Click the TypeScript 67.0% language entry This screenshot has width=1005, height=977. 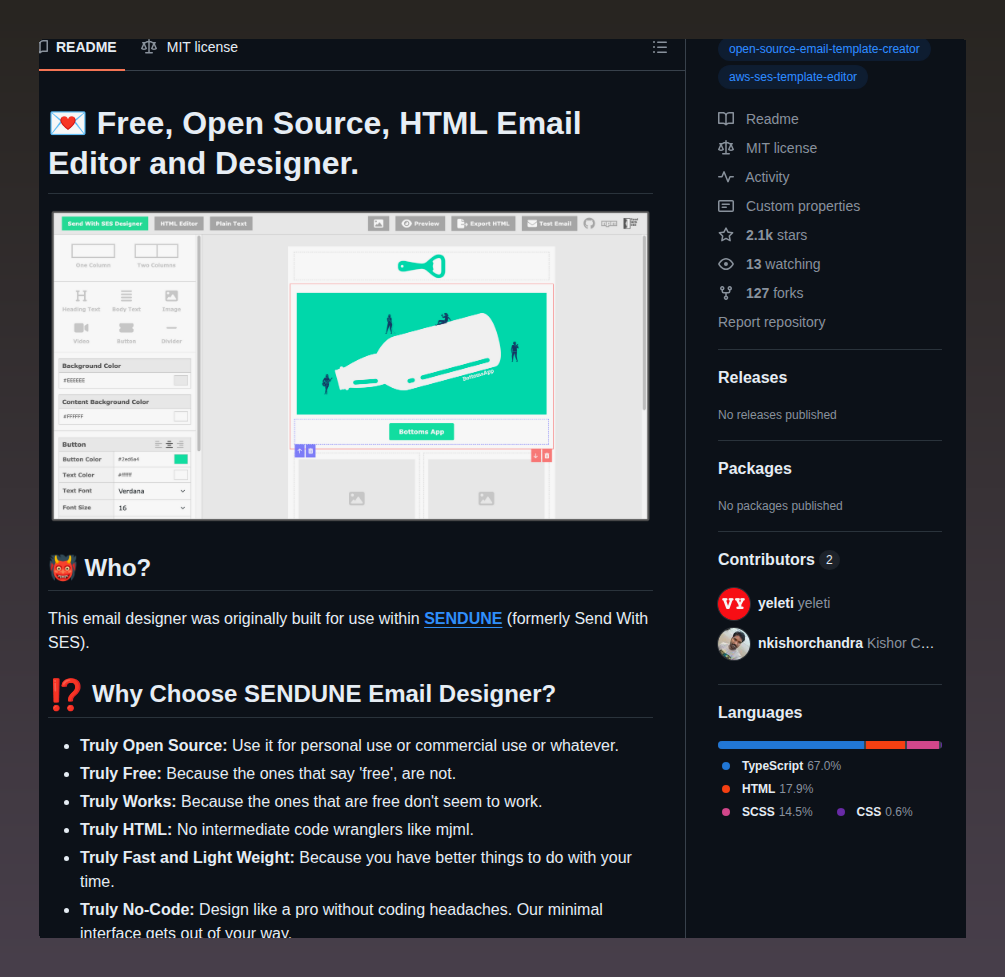coord(781,765)
